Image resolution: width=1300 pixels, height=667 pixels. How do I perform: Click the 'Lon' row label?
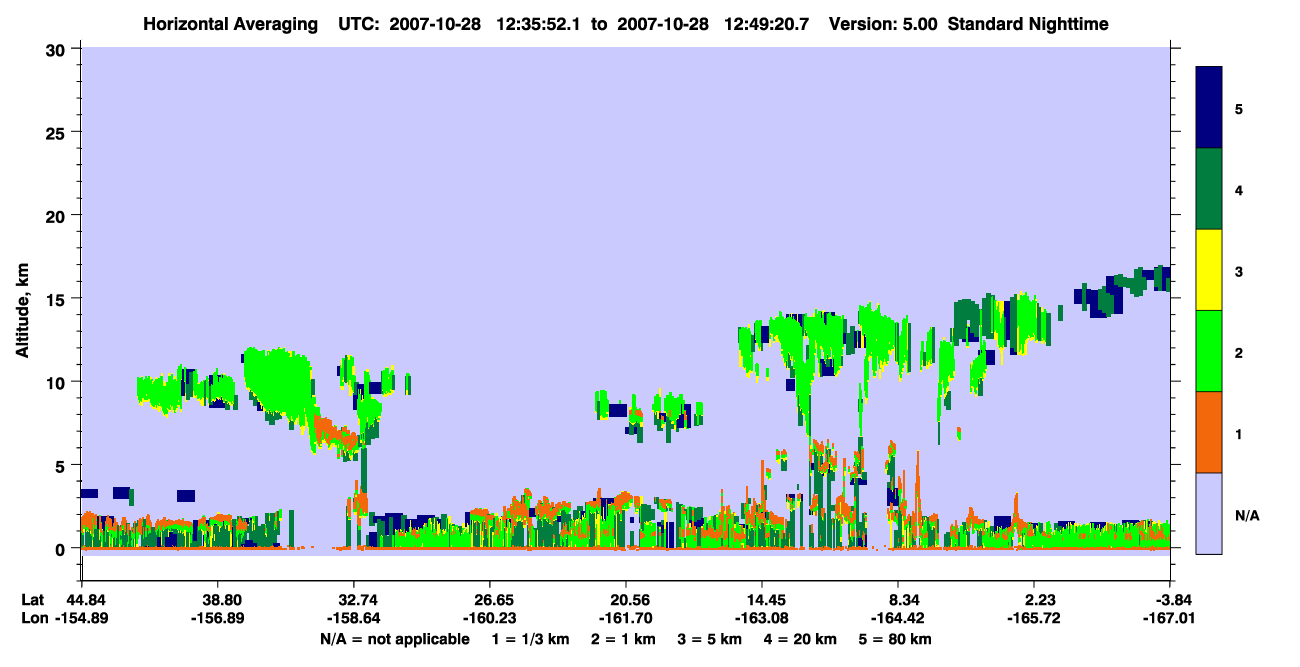coord(34,619)
